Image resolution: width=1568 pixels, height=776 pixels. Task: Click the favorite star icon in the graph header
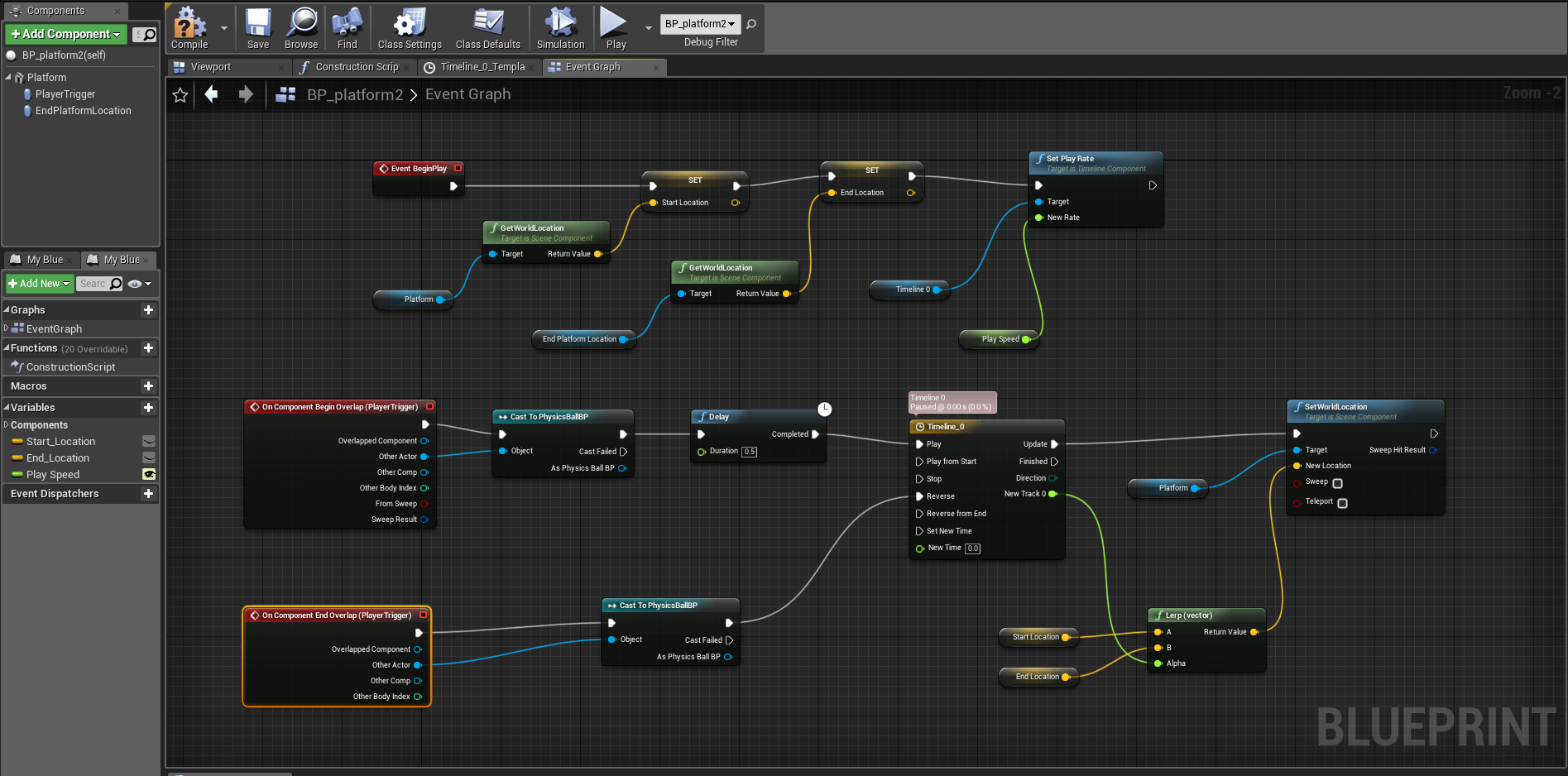[x=180, y=95]
